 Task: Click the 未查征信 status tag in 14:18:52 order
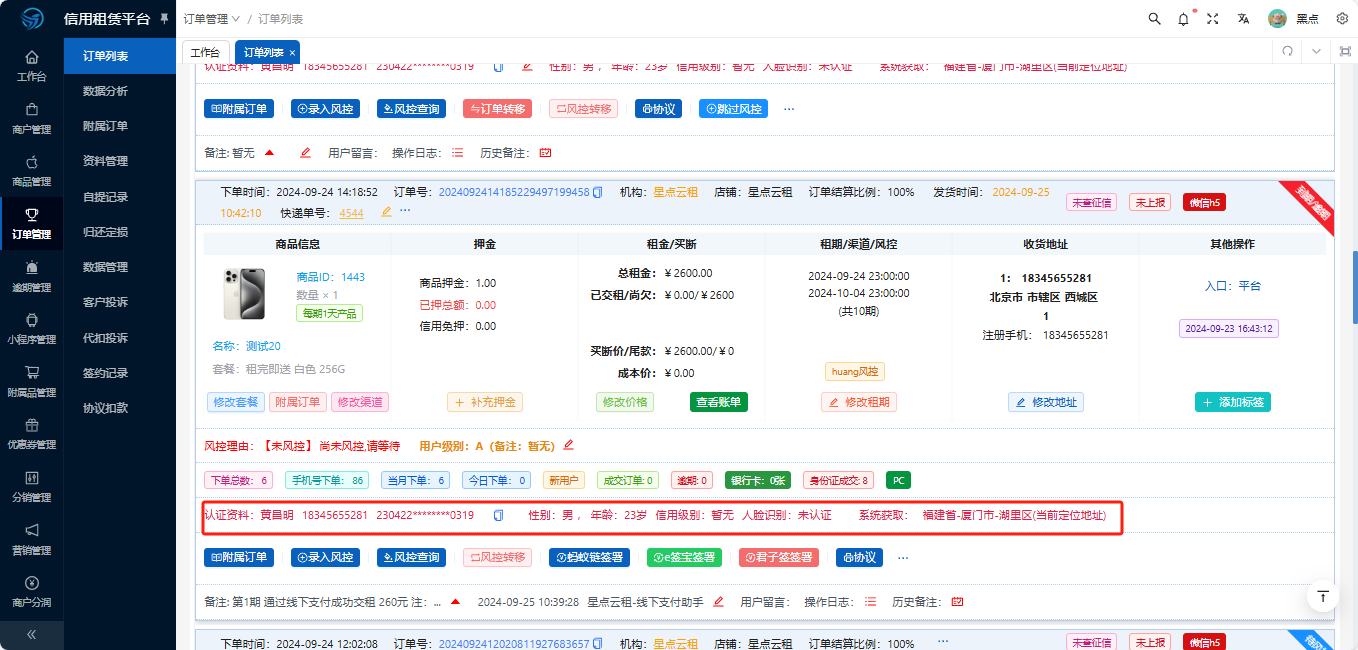[1091, 202]
